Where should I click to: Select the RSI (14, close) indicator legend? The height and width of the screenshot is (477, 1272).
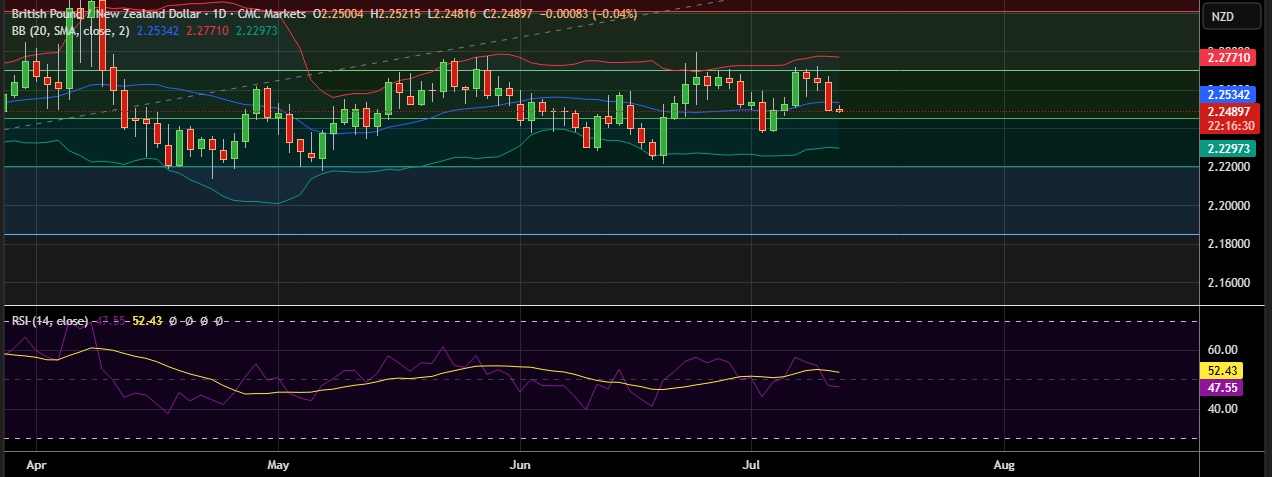pyautogui.click(x=50, y=321)
